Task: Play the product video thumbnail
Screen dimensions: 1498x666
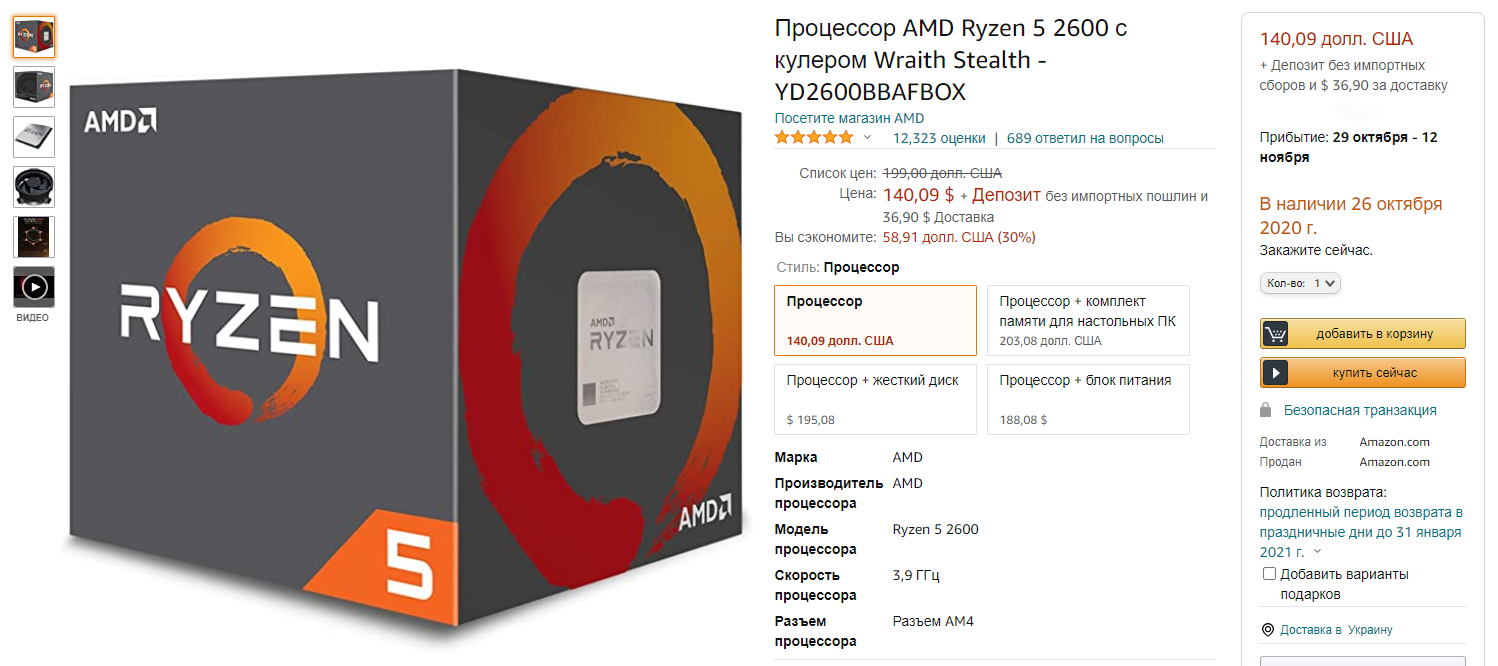Action: coord(34,288)
